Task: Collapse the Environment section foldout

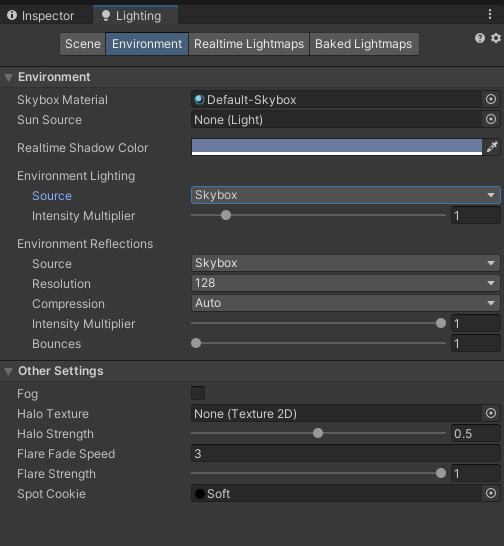Action: click(8, 77)
